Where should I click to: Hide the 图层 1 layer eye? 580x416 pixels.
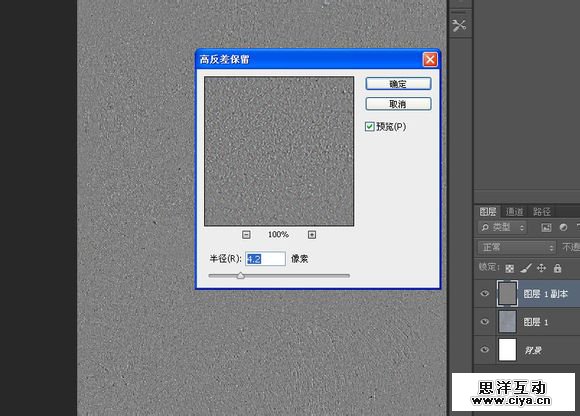point(485,322)
